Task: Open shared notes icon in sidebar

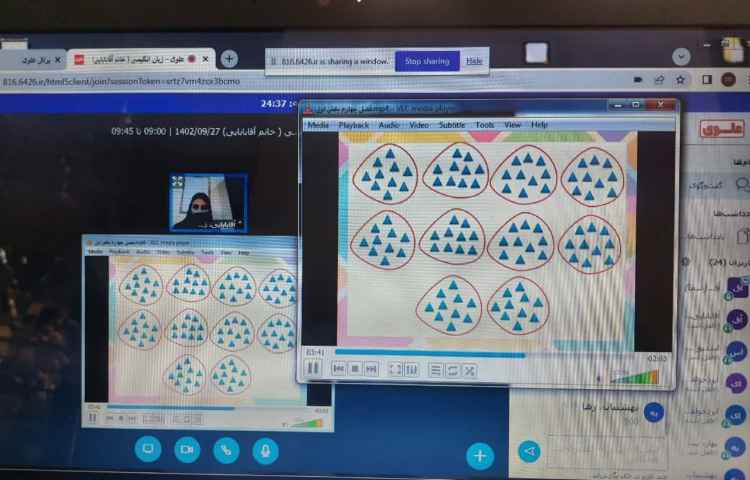Action: (x=743, y=236)
